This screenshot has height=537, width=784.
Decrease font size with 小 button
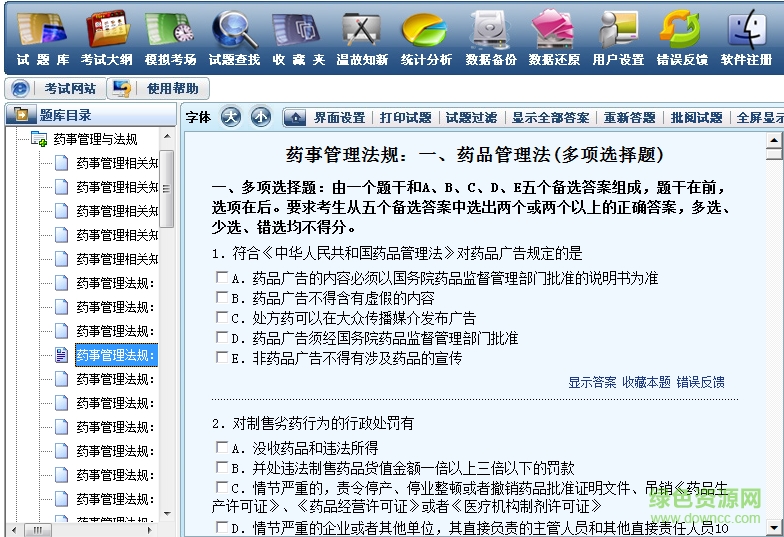tap(260, 118)
